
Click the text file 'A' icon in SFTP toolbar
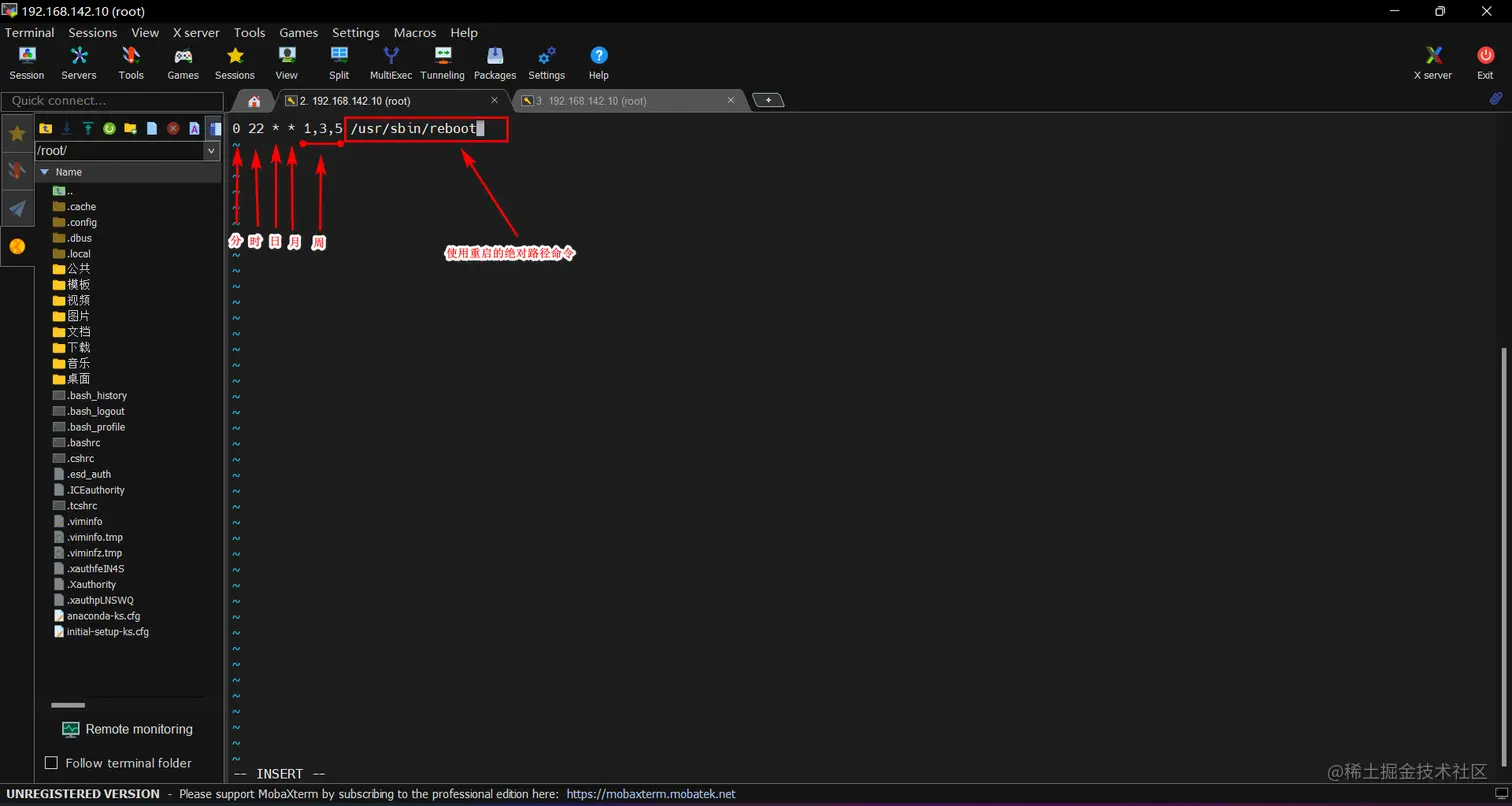coord(194,128)
